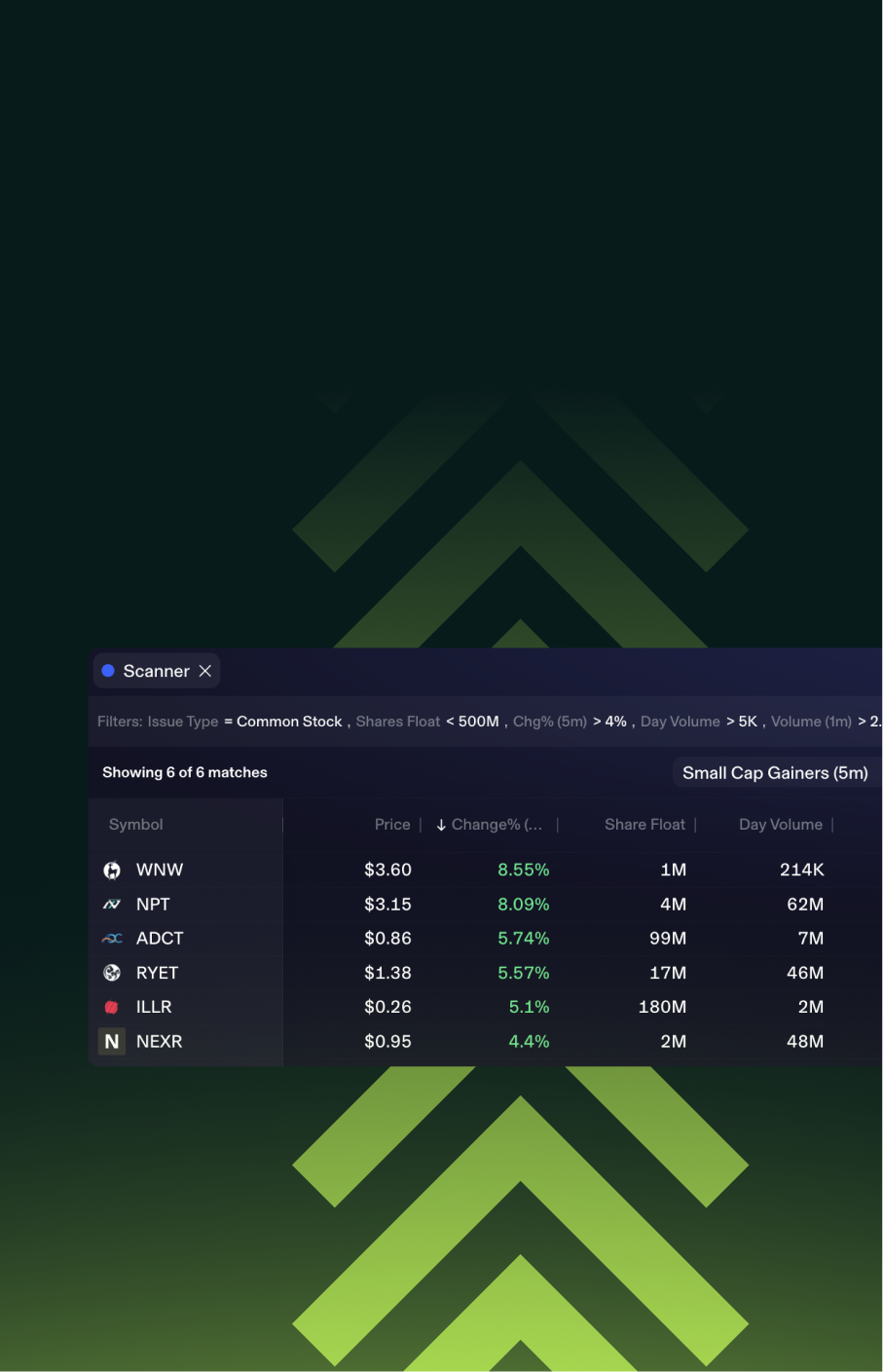
Task: Select the WNW symbol row
Action: tap(160, 871)
